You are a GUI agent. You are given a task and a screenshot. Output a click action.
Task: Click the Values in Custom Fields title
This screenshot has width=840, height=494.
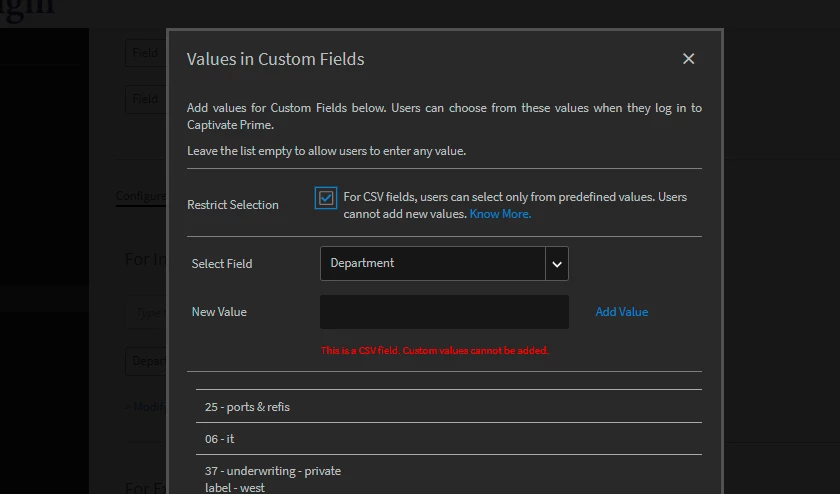pos(275,59)
